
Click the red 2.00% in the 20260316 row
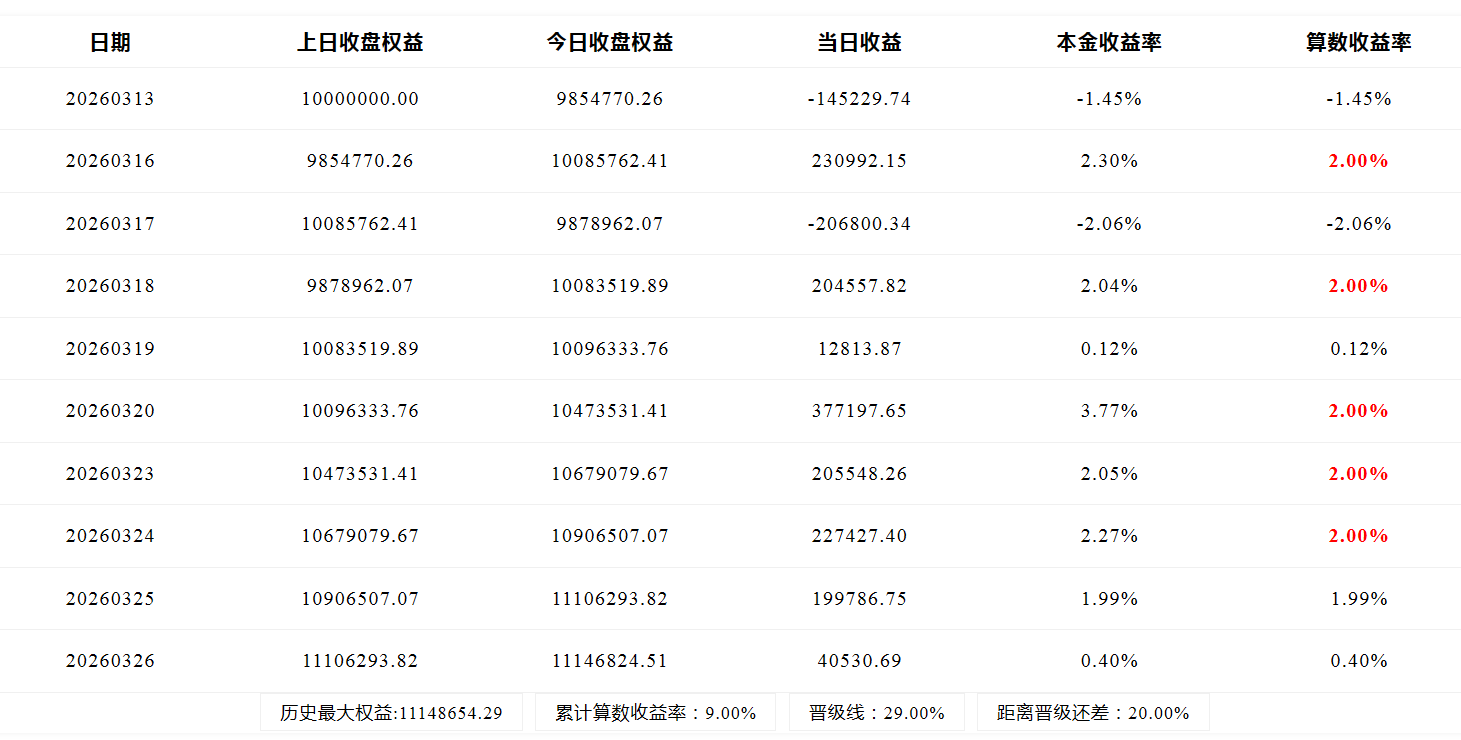(1358, 161)
